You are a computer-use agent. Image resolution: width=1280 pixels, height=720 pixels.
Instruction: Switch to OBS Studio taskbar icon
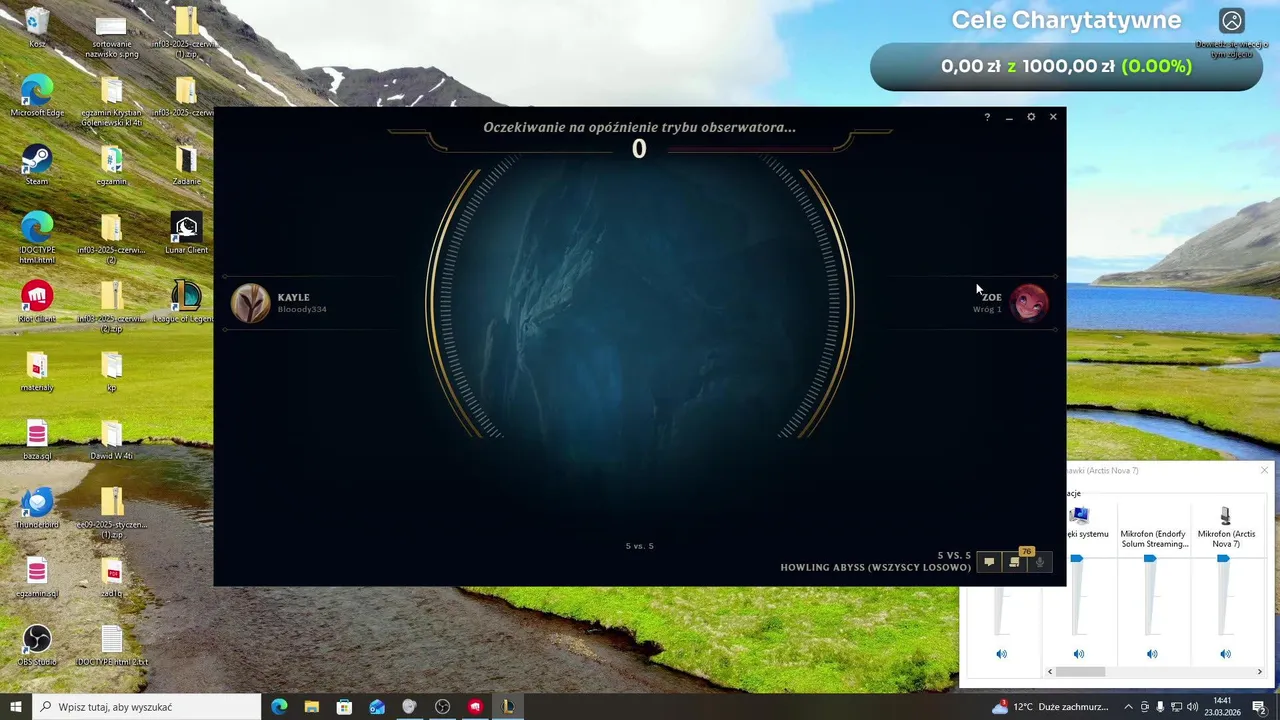[442, 707]
